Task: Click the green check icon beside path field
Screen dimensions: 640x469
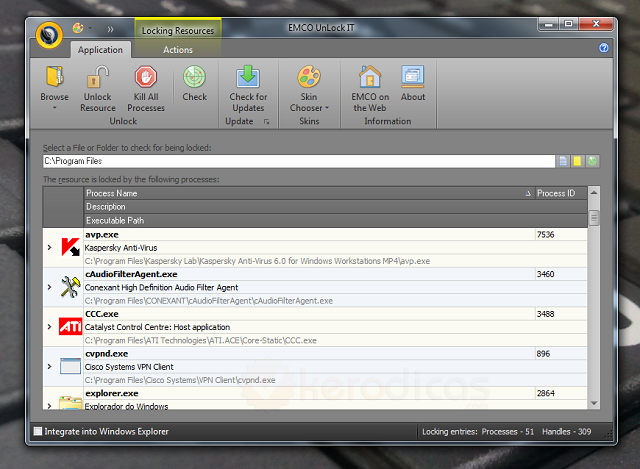Action: coord(592,161)
